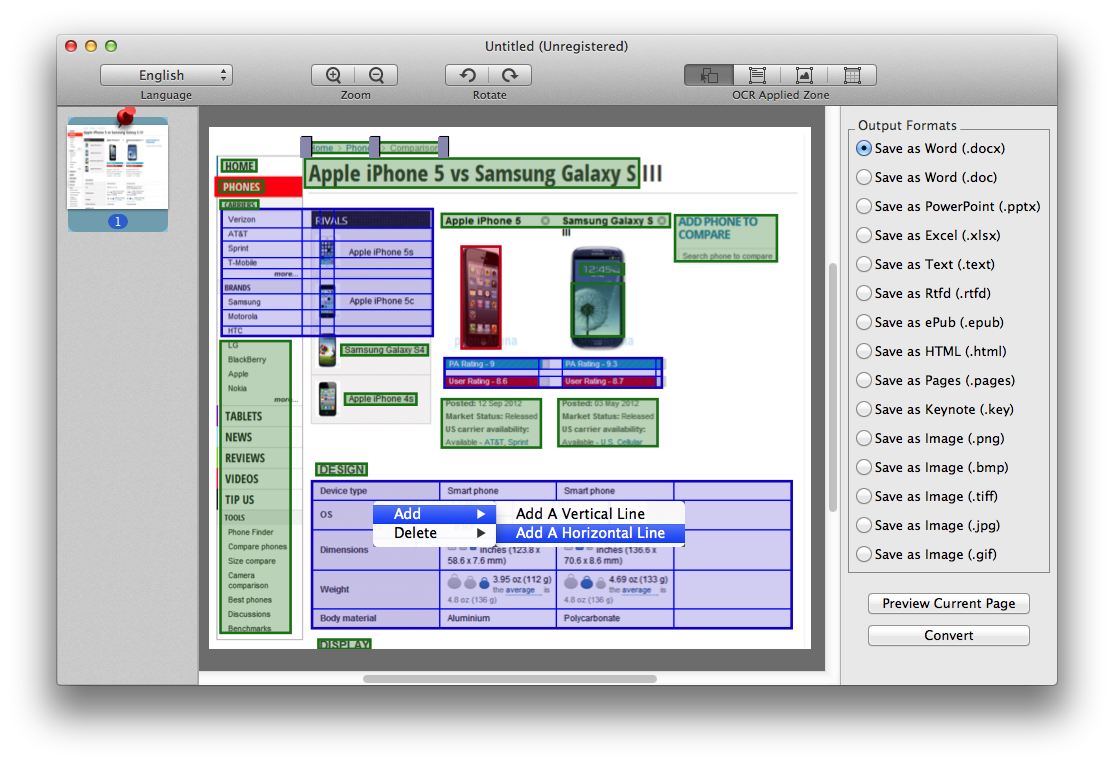Click the 'Verizon' carrier row
The image size is (1114, 764).
261,219
